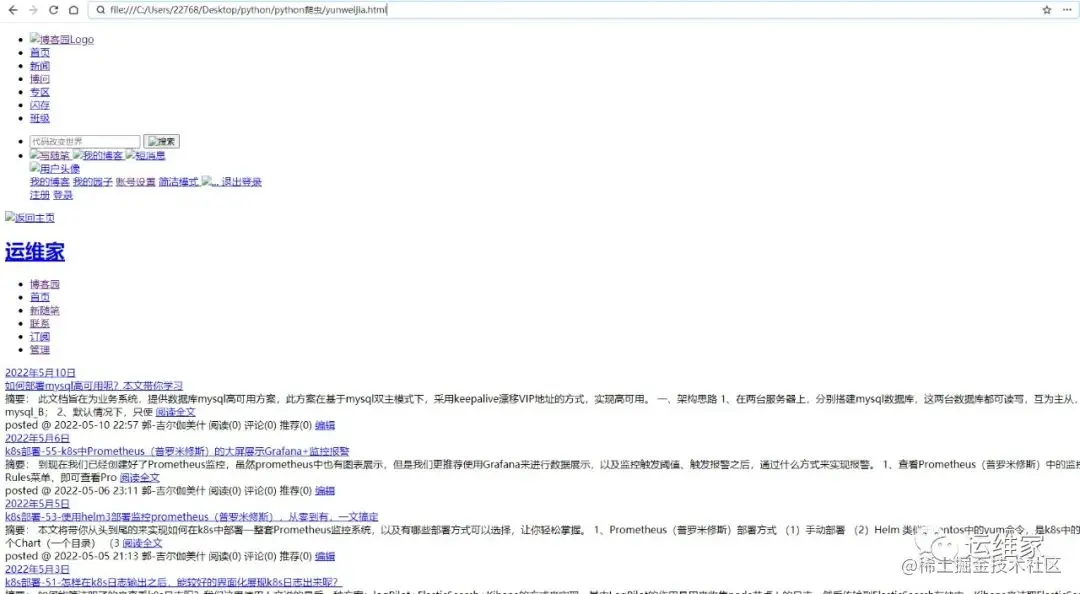
Task: Open the browser three-dot menu
Action: [x=1067, y=10]
